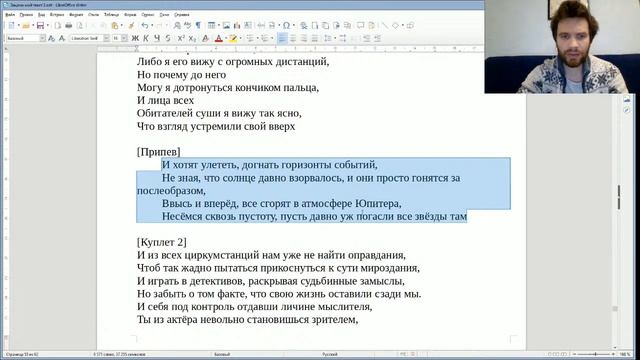Expand the Save dropdown arrow
This screenshot has width=640, height=360.
tap(47, 25)
